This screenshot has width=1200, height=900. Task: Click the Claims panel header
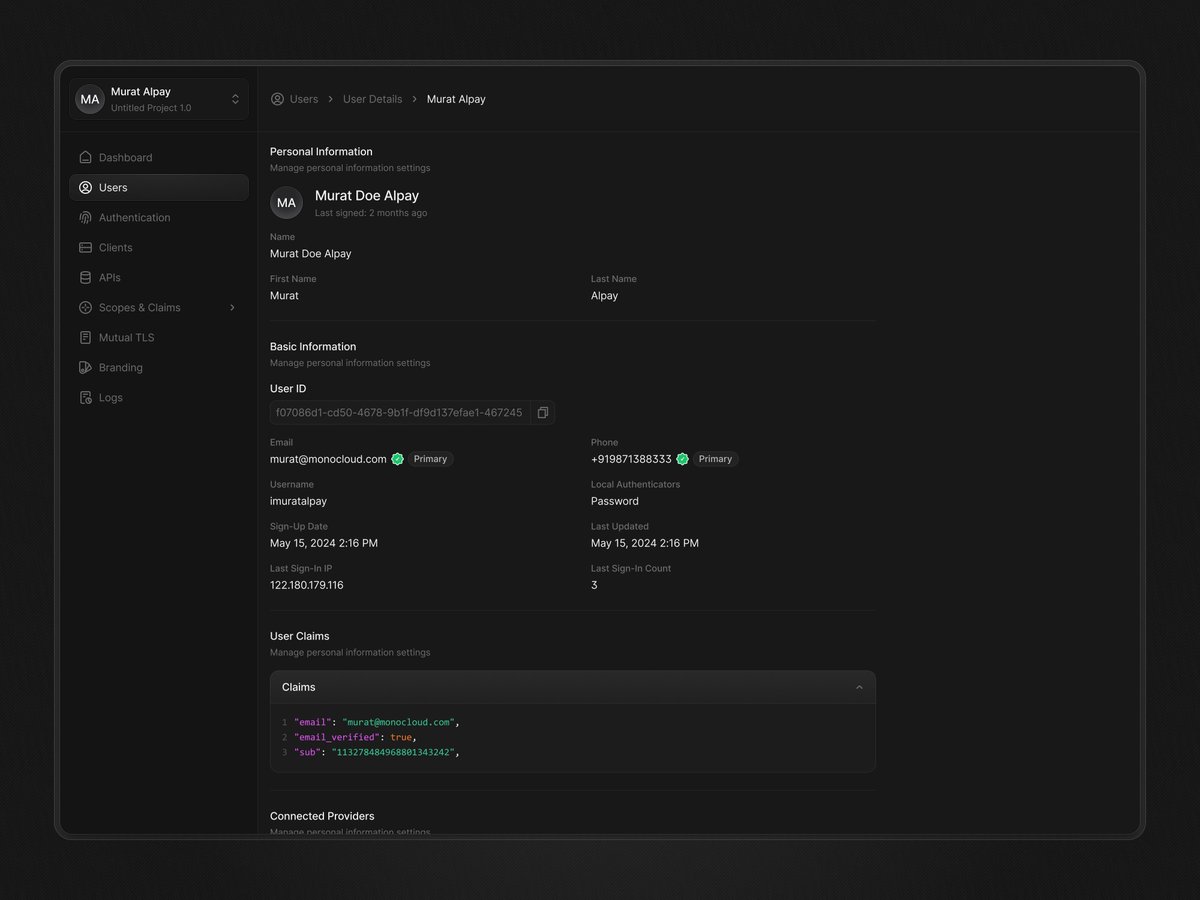point(573,687)
